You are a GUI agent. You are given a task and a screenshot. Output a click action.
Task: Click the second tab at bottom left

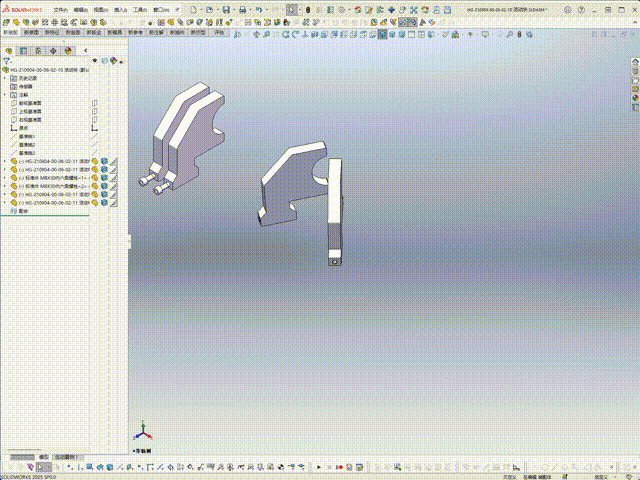point(43,457)
